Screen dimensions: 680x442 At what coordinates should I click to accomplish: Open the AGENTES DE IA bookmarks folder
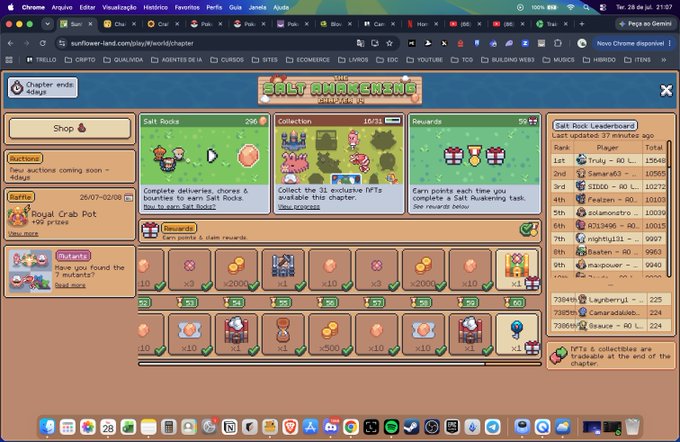tap(177, 60)
